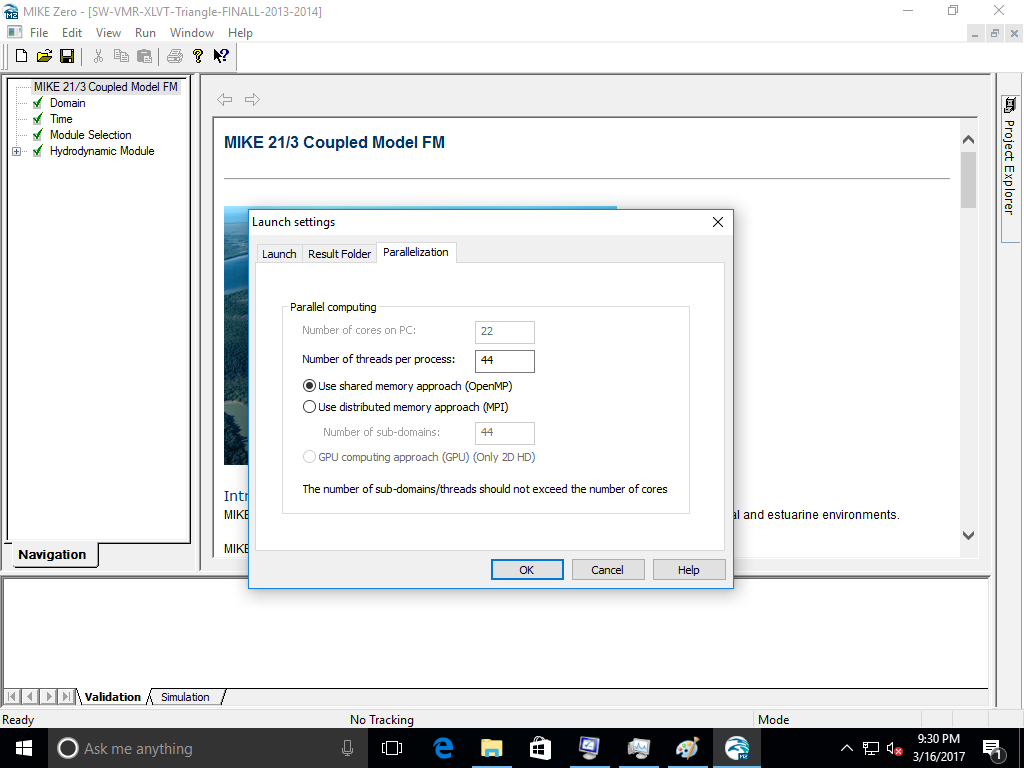Click the muted volume tray icon
Image resolution: width=1024 pixels, height=768 pixels.
point(894,749)
